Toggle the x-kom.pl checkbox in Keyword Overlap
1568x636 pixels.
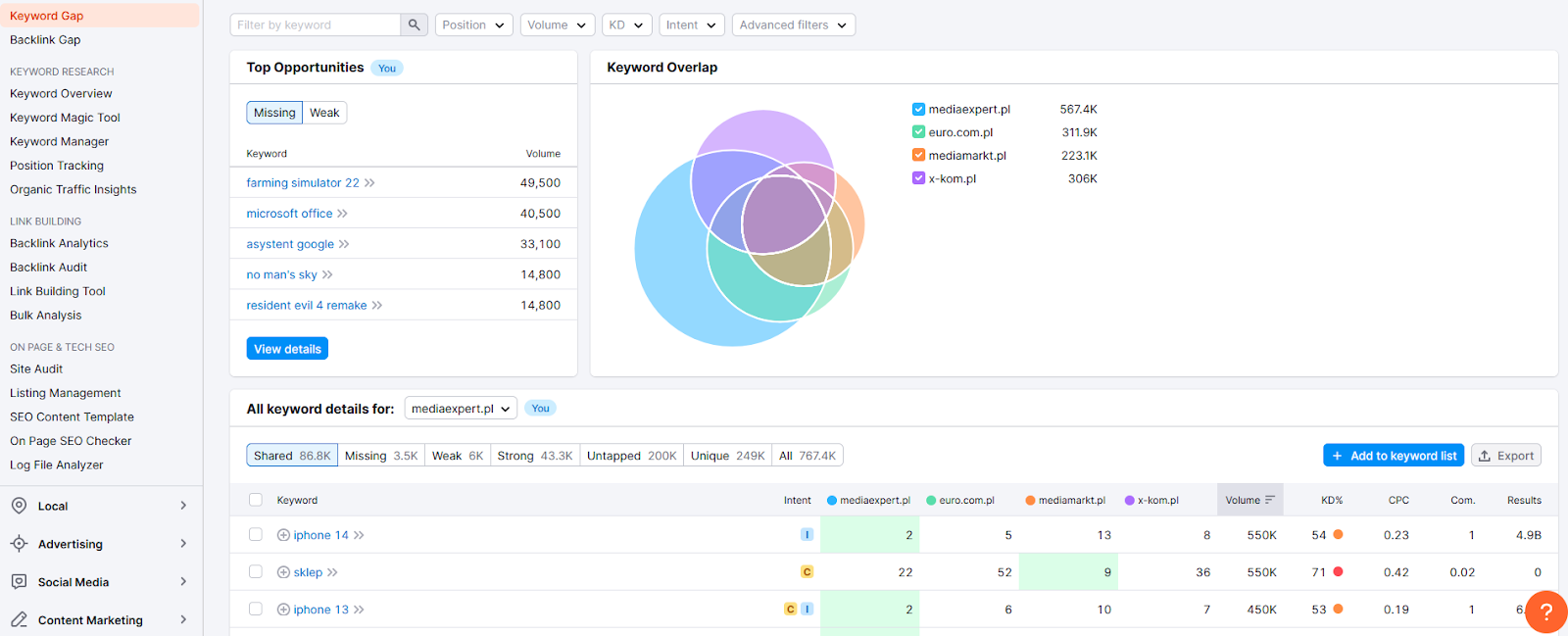(918, 178)
